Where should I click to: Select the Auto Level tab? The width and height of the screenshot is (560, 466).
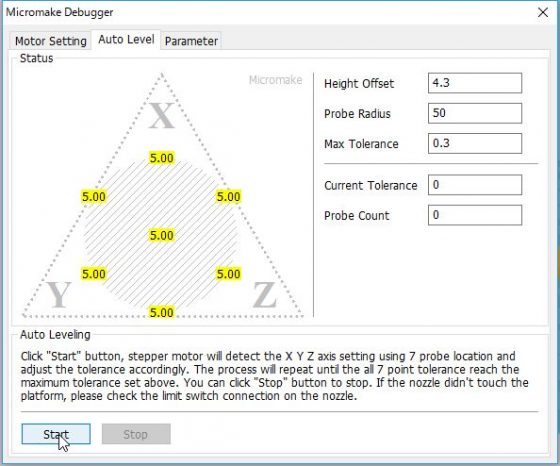[x=126, y=39]
